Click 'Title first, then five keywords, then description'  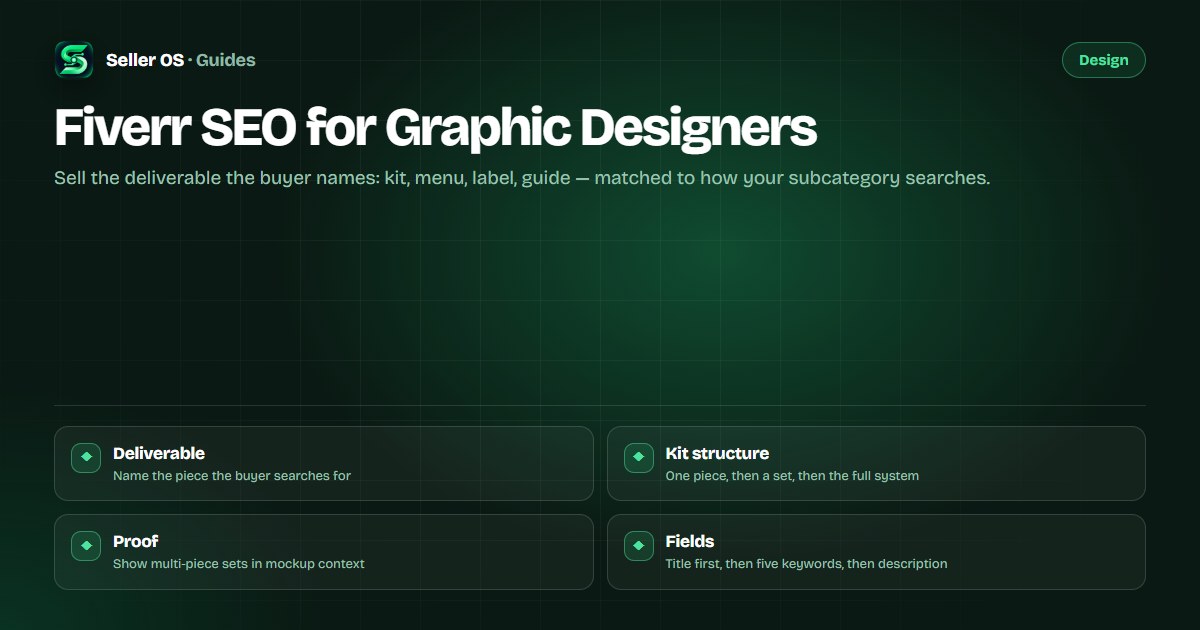[x=806, y=564]
